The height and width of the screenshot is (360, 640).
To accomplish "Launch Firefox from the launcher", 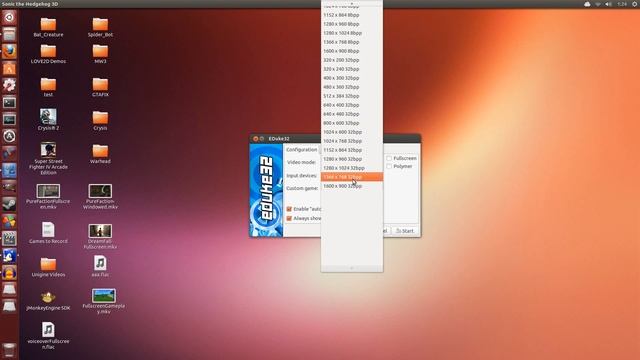I will (9, 51).
